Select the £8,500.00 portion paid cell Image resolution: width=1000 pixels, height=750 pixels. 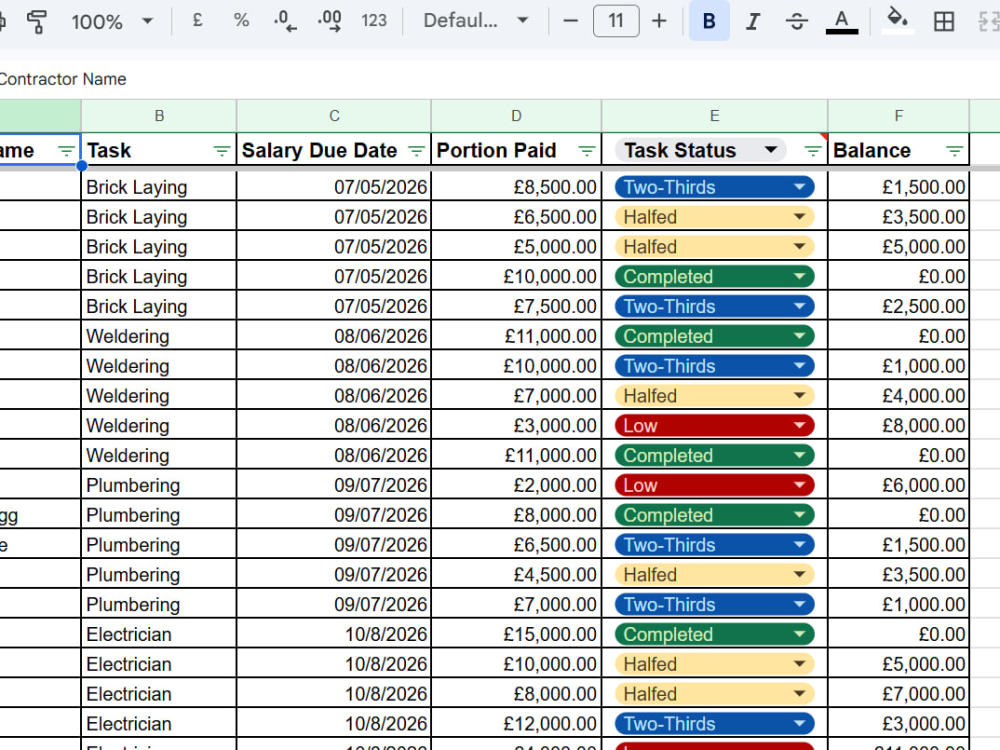pos(516,187)
